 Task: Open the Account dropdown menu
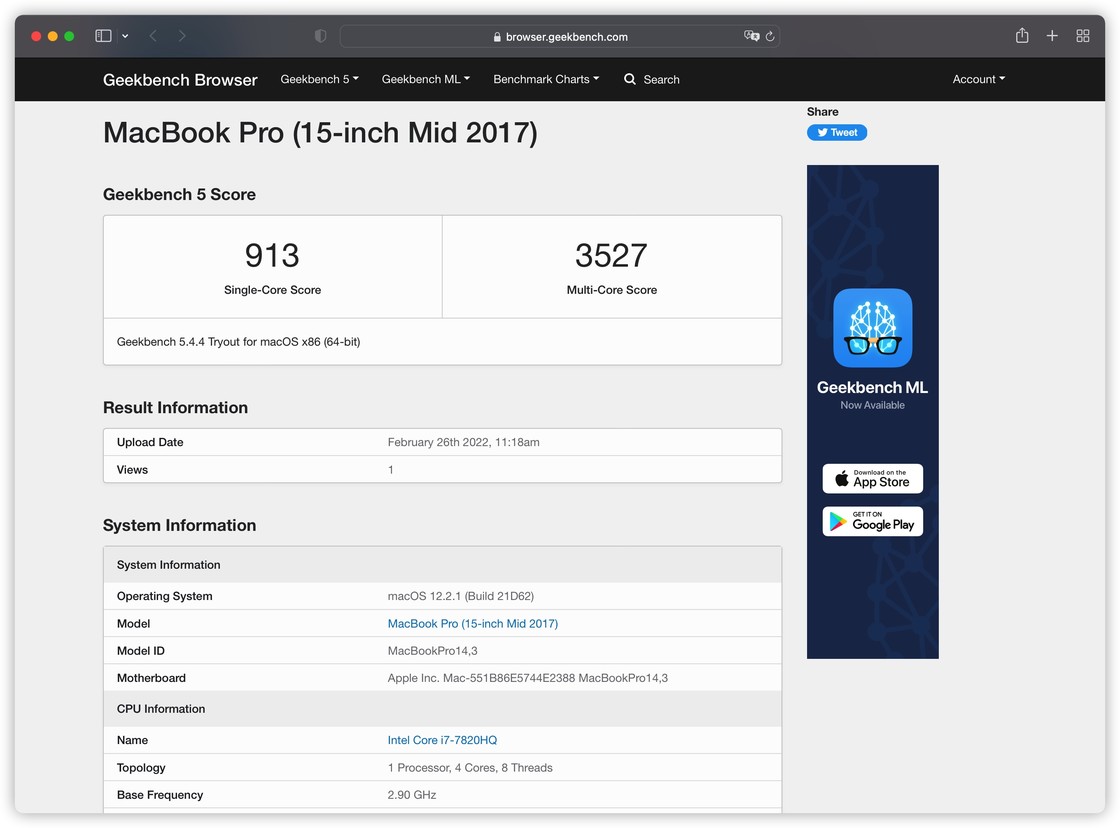(977, 79)
